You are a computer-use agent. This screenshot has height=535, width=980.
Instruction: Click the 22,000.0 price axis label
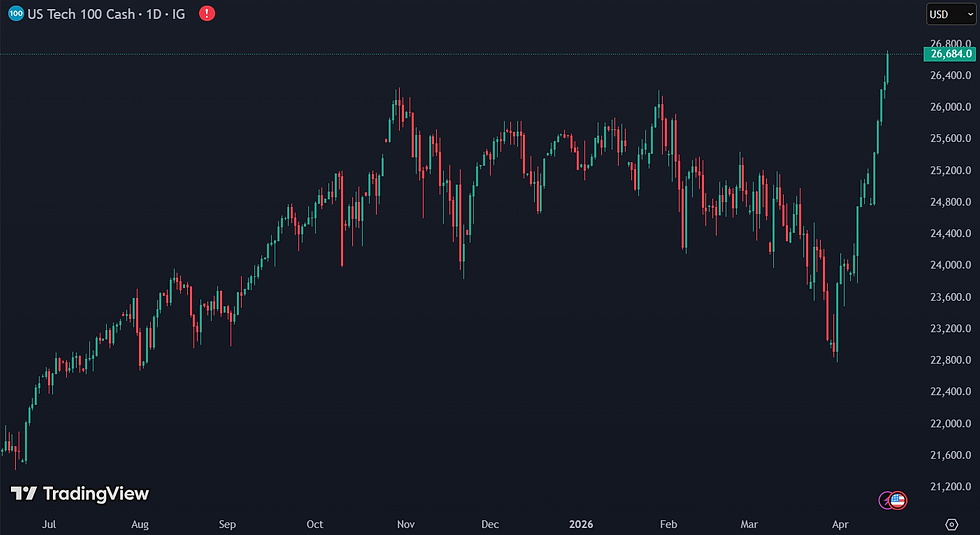tap(951, 423)
